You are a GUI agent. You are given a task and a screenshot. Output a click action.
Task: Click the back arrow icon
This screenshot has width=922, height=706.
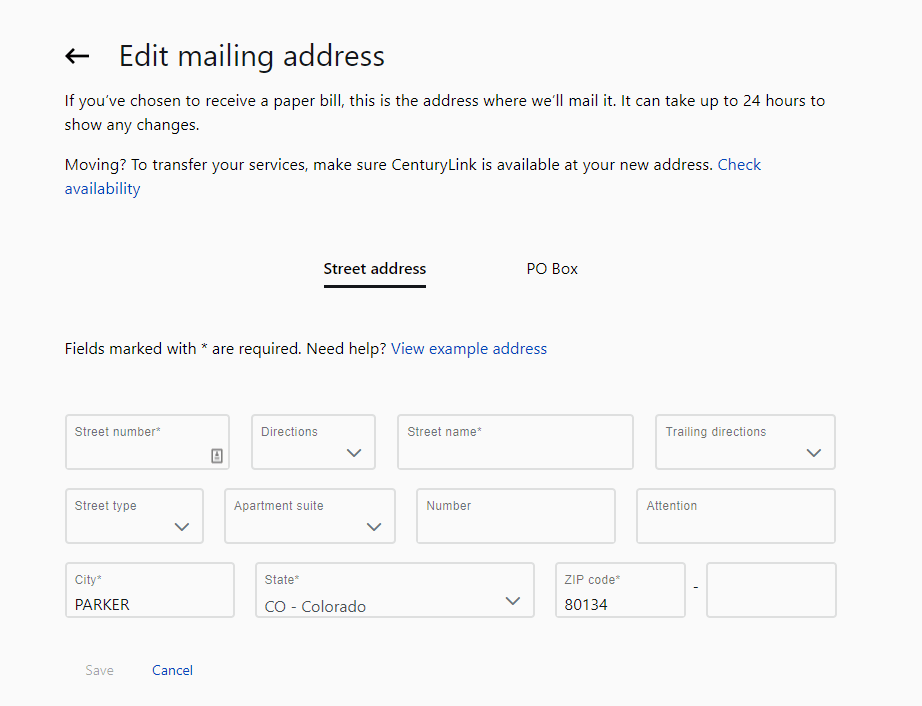(x=77, y=56)
